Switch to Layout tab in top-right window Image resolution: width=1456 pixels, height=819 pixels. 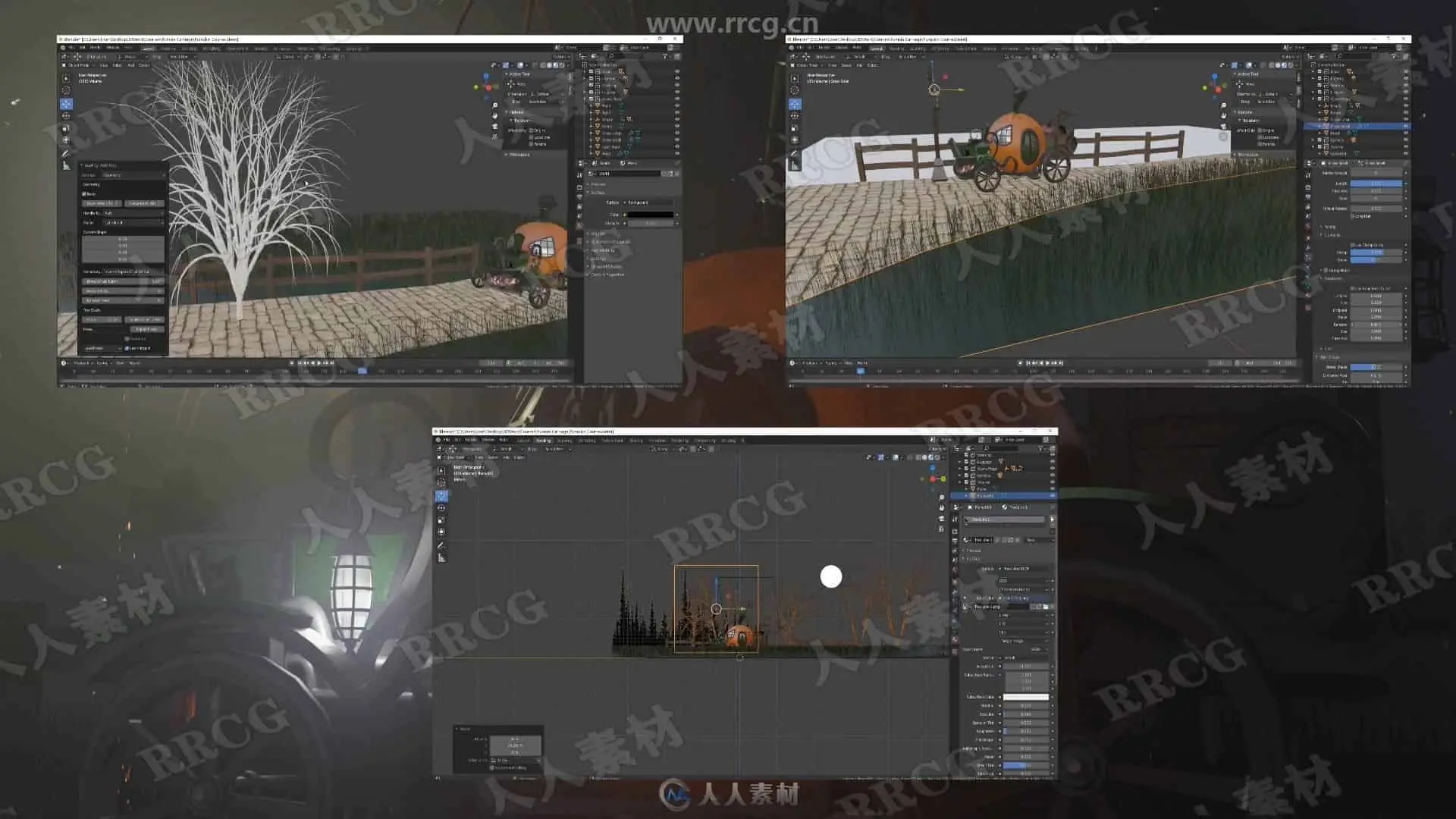tap(877, 49)
